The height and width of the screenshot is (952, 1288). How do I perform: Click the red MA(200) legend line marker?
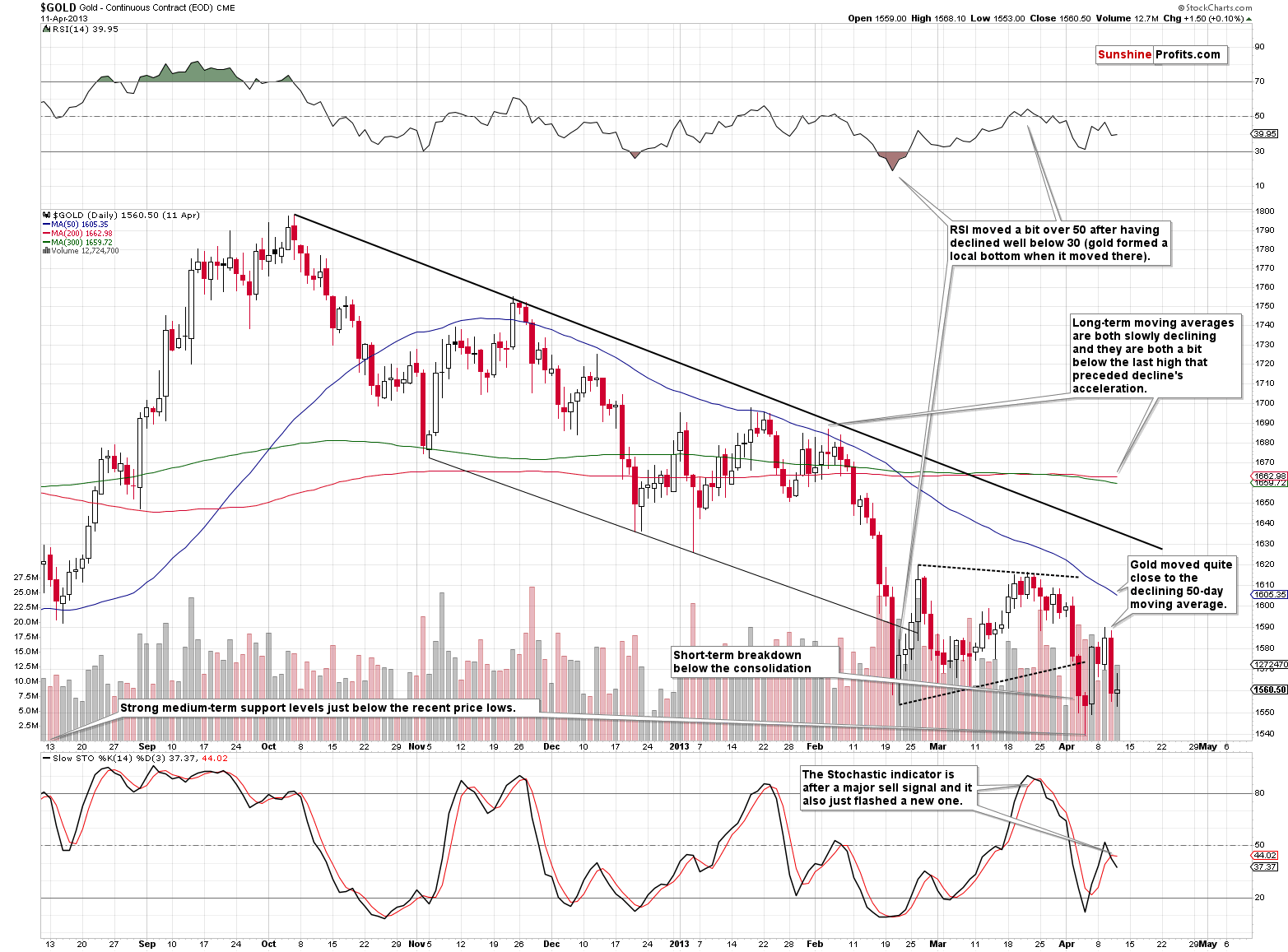[46, 234]
